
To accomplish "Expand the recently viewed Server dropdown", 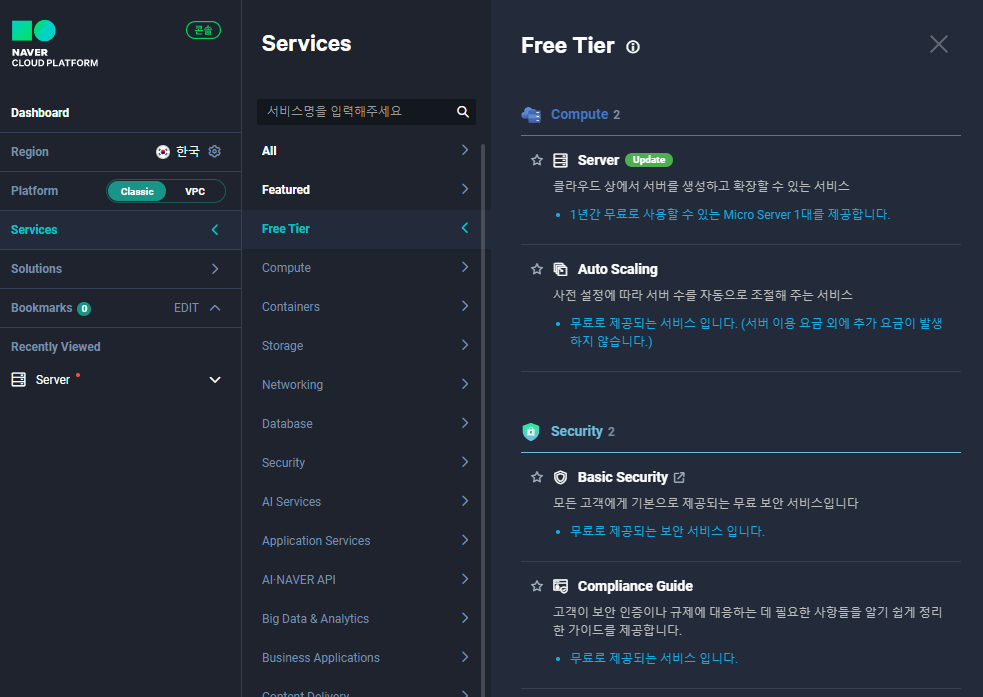I will [215, 380].
